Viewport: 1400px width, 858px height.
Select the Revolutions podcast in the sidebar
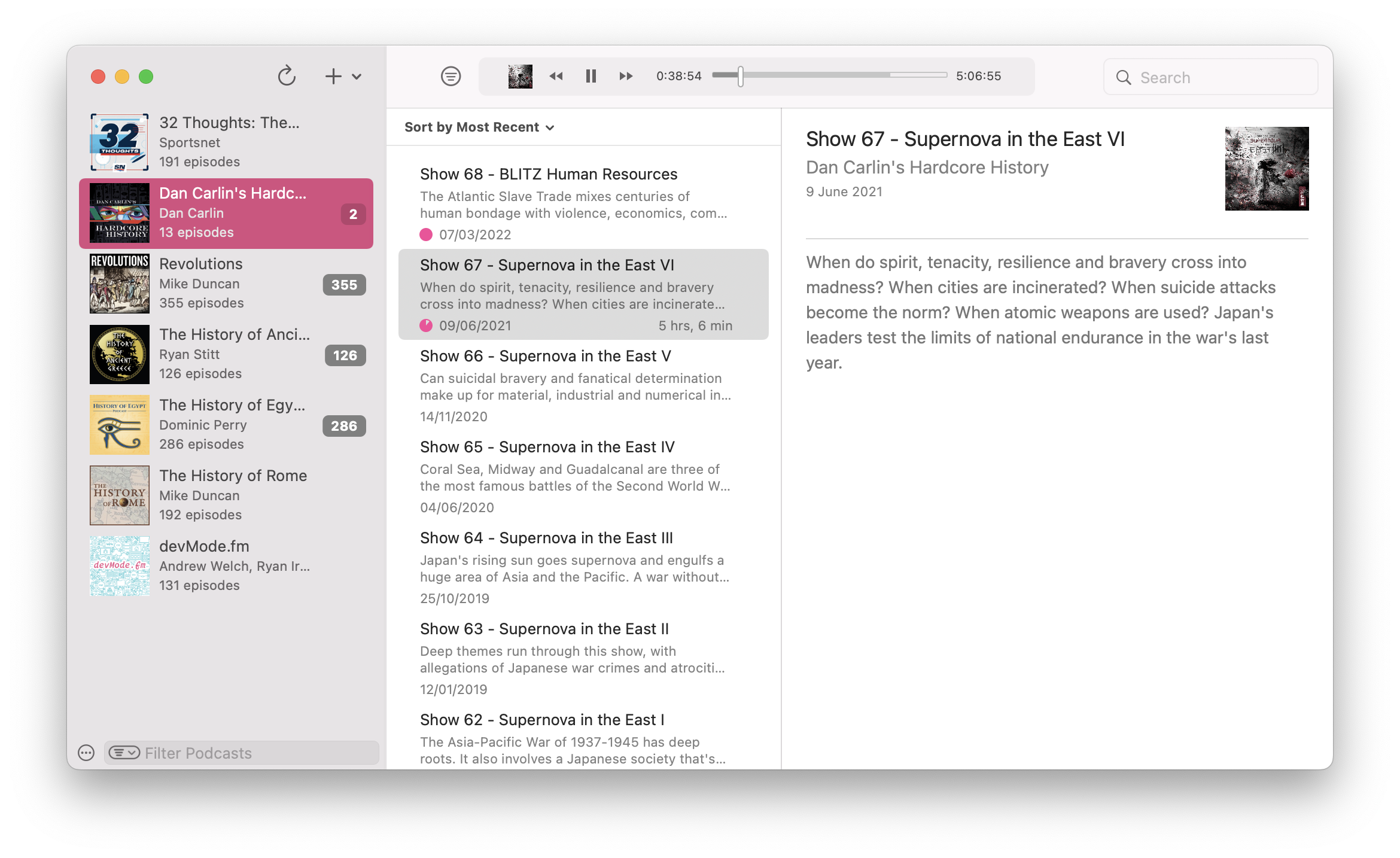pos(227,284)
